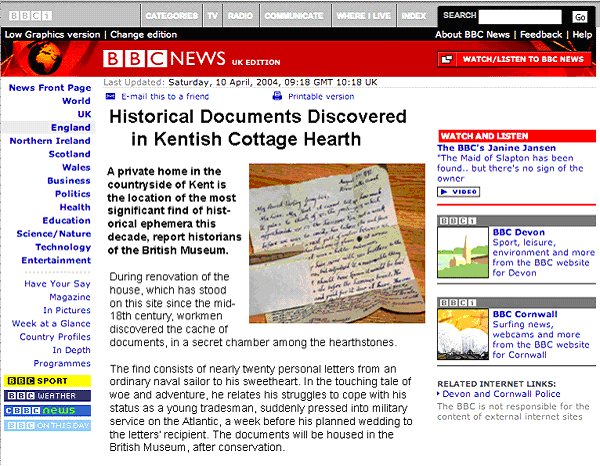Open Have Your Say
Image resolution: width=600 pixels, height=466 pixels.
(x=57, y=284)
